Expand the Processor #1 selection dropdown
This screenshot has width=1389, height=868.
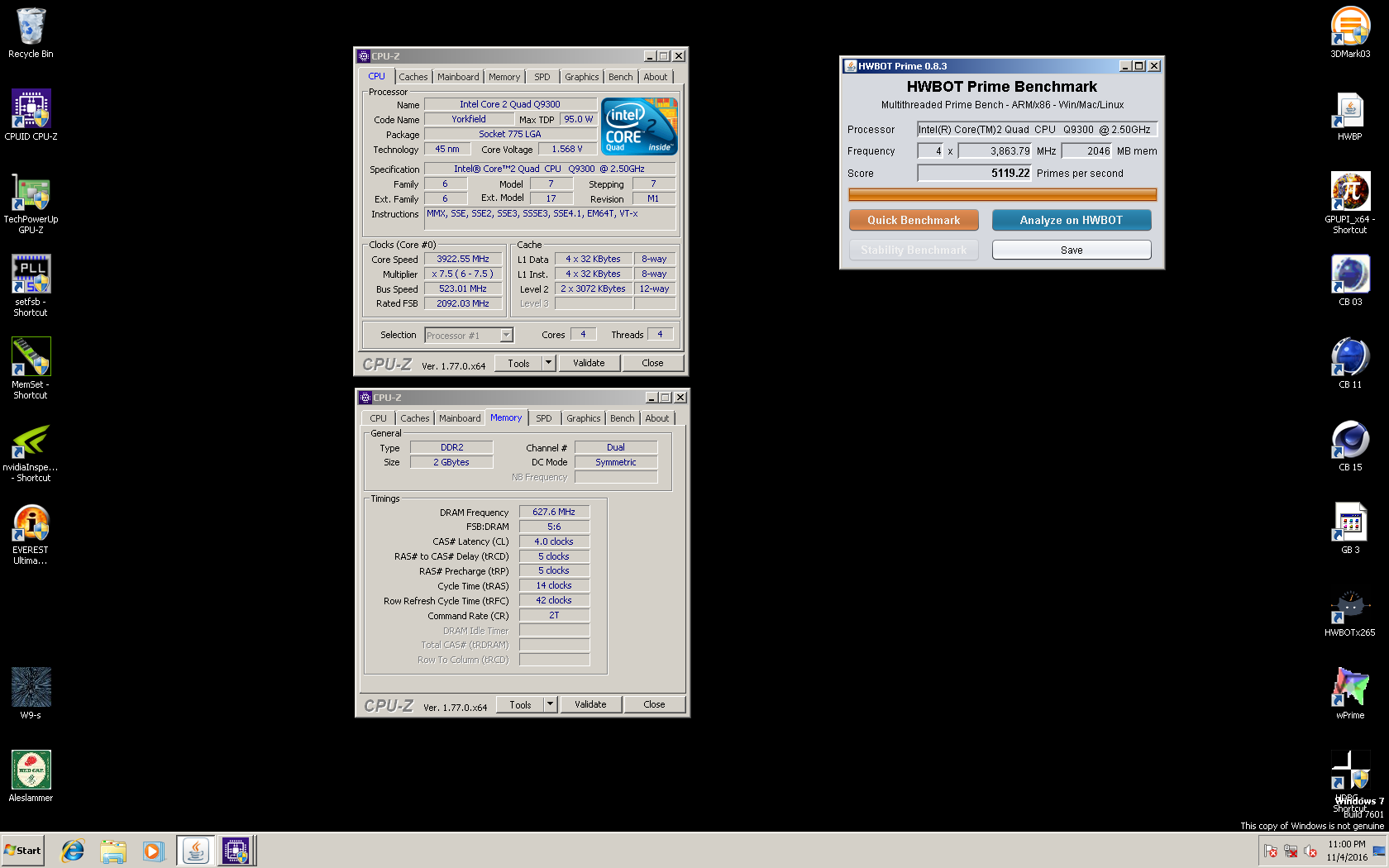pos(506,335)
